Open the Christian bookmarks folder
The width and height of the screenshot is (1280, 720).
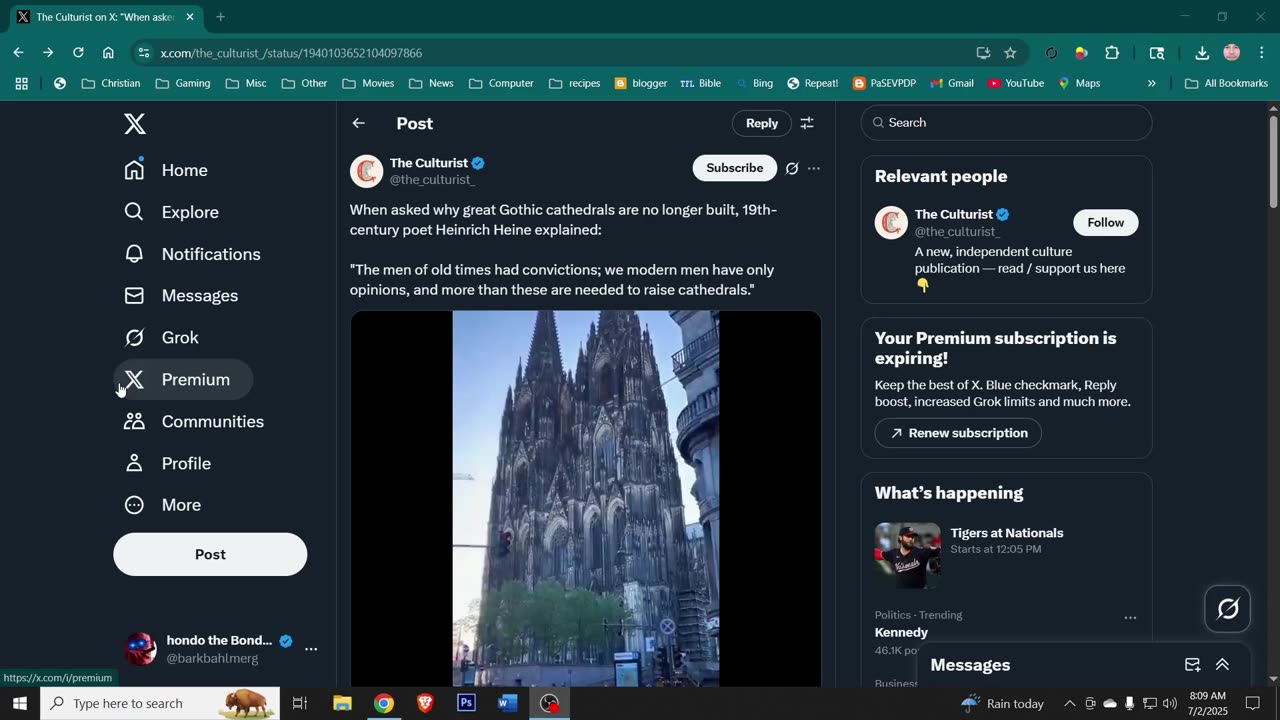pyautogui.click(x=110, y=83)
